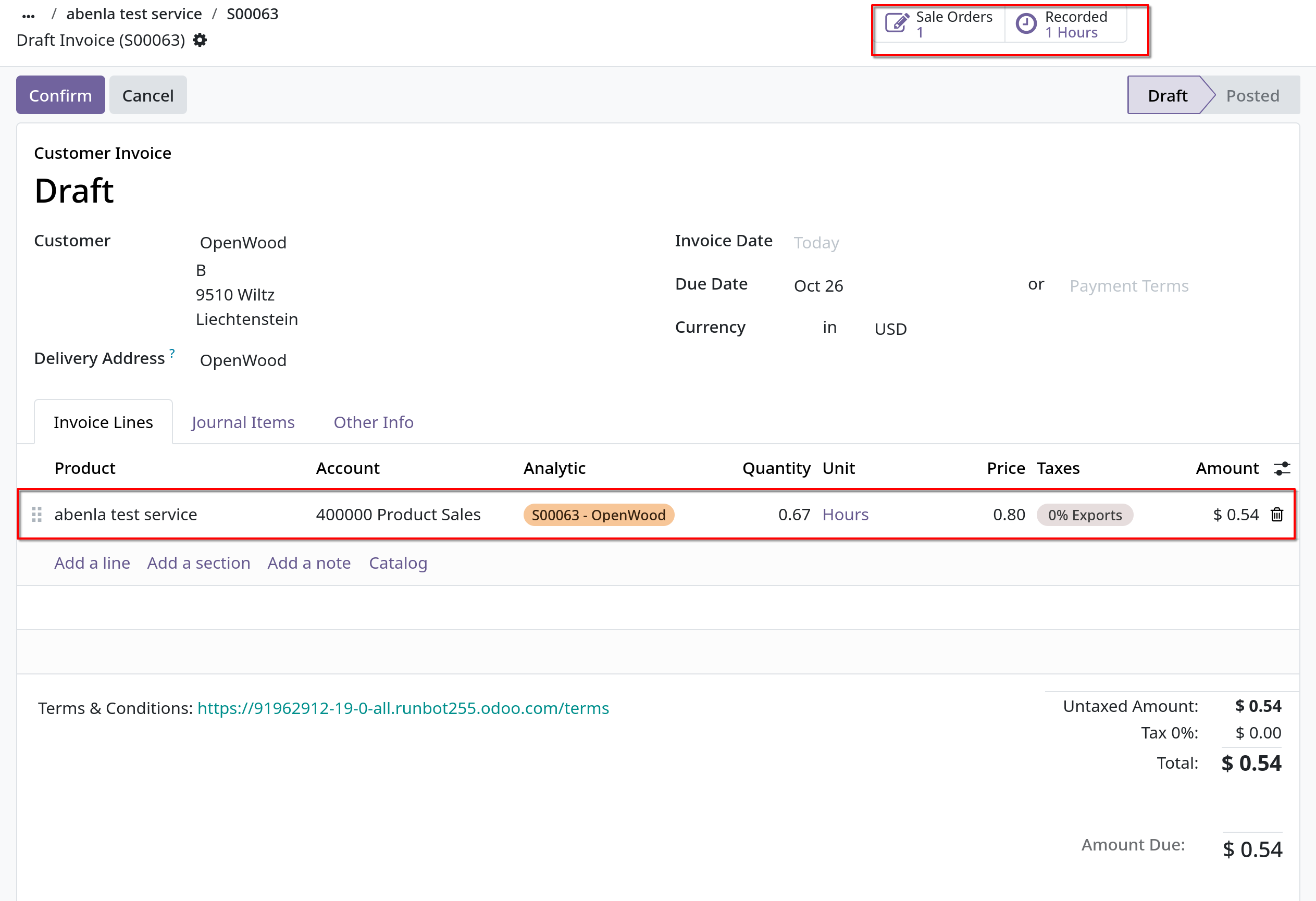The image size is (1316, 901).
Task: Click Add a section link
Action: 199,562
